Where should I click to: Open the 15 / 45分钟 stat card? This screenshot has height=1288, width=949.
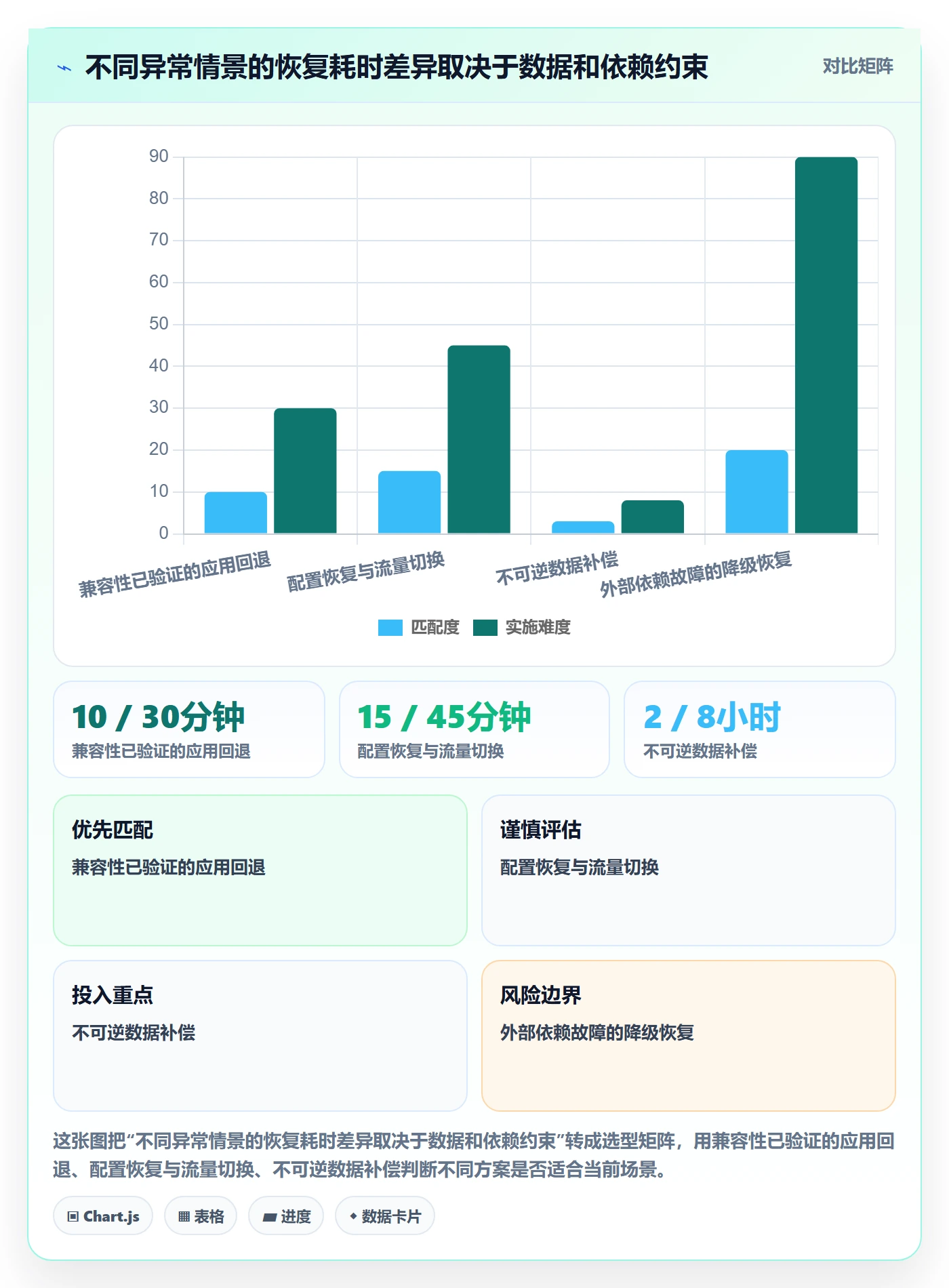(474, 729)
